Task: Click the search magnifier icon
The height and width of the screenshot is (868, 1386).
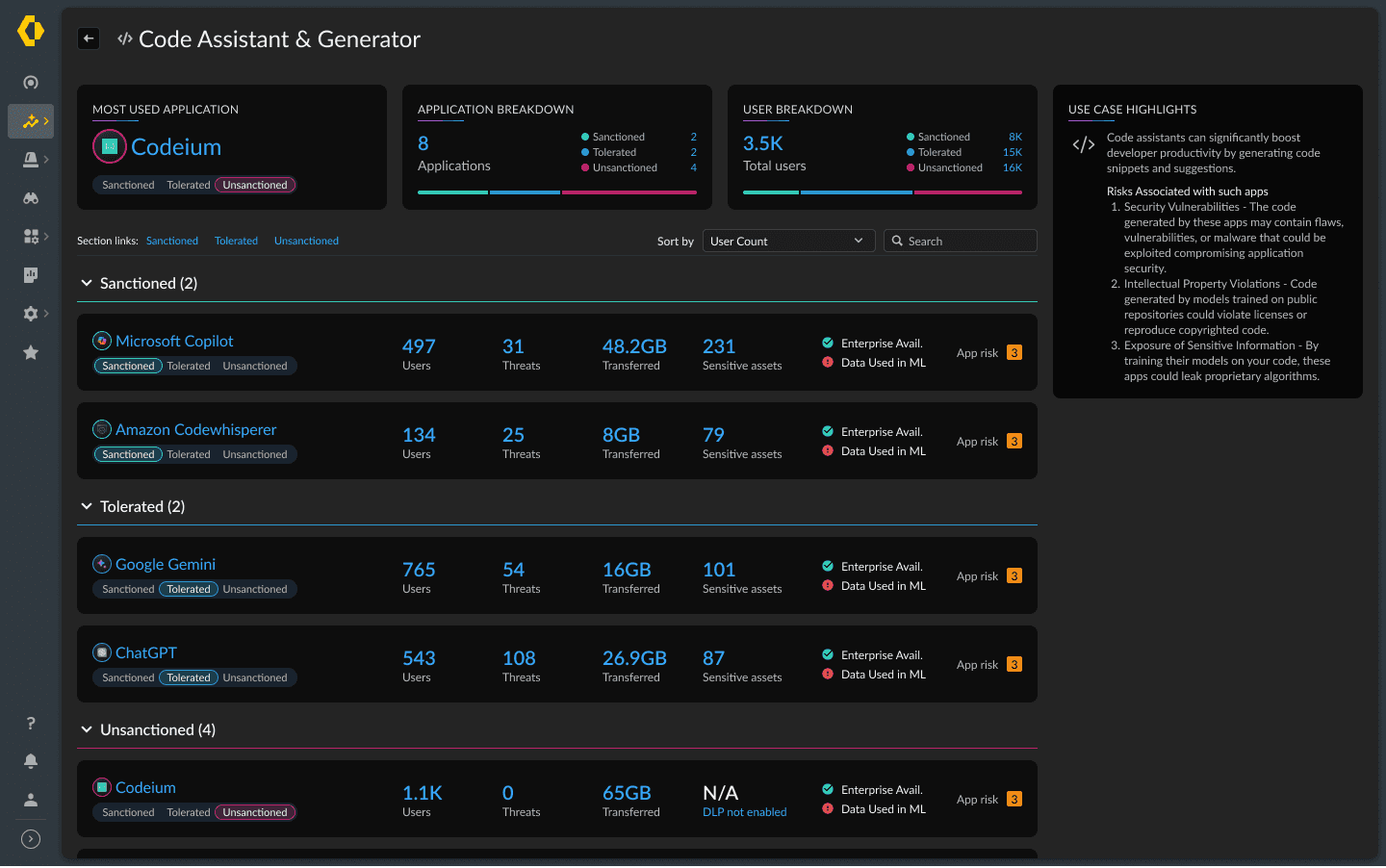Action: pyautogui.click(x=897, y=241)
